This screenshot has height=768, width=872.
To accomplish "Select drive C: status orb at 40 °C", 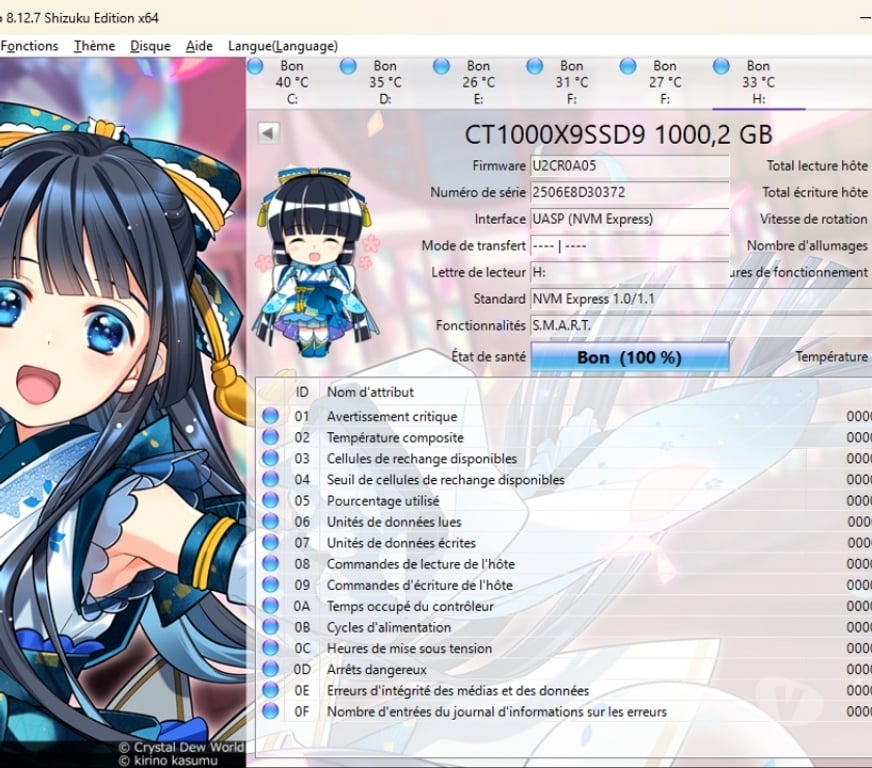I will 255,67.
